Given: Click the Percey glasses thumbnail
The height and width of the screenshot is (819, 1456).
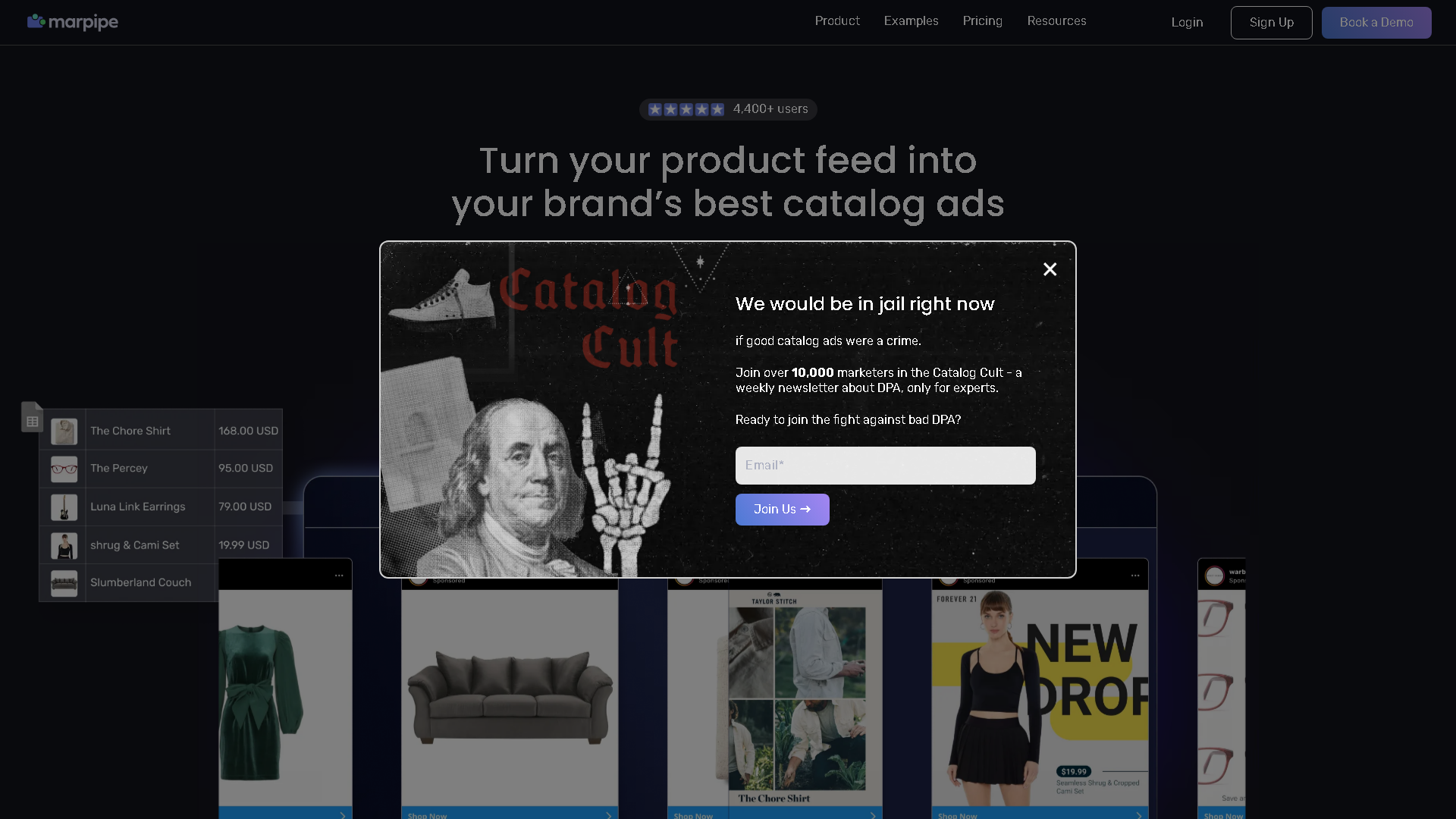Looking at the screenshot, I should [x=64, y=469].
